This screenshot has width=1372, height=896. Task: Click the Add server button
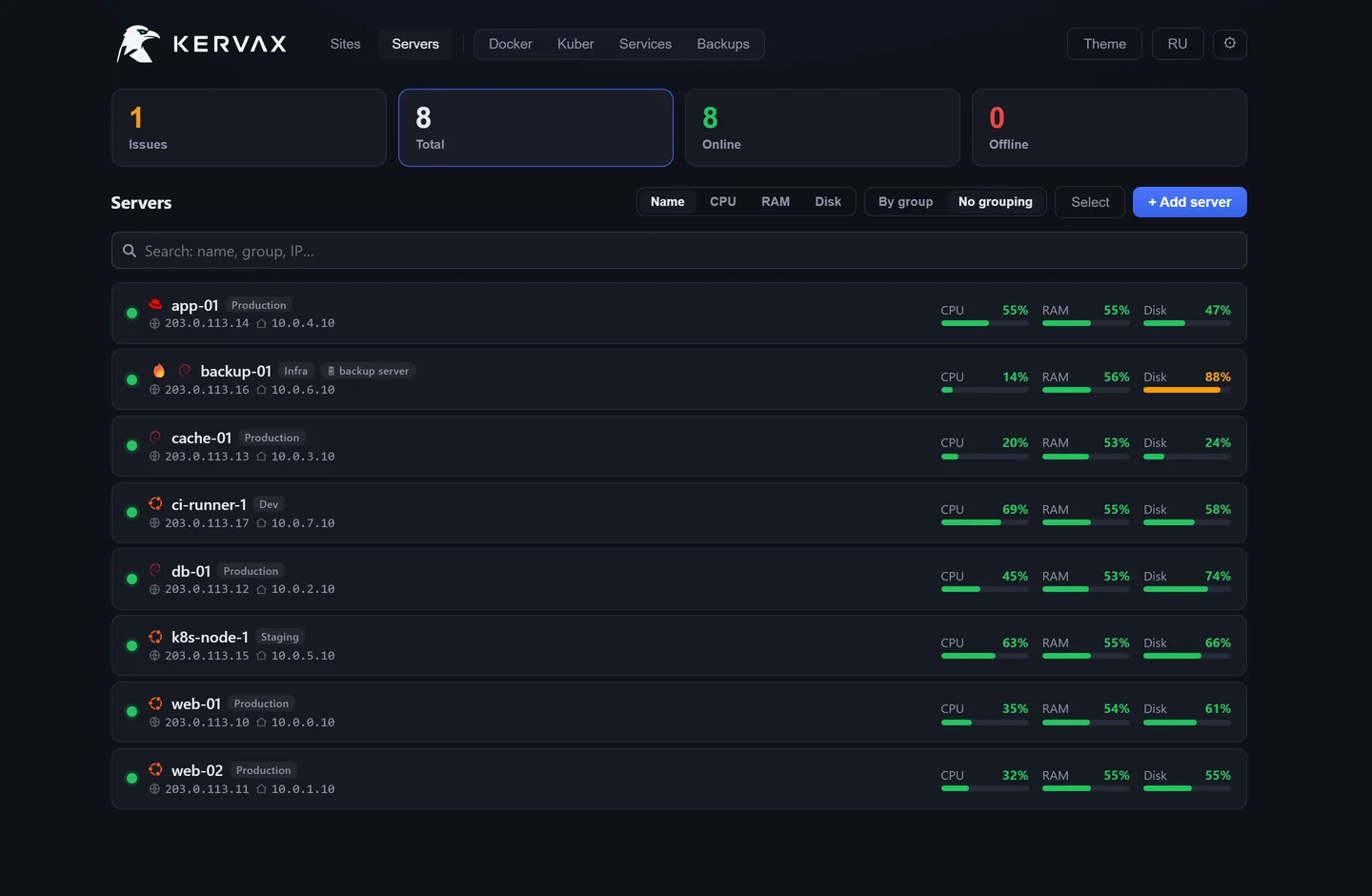(1190, 202)
